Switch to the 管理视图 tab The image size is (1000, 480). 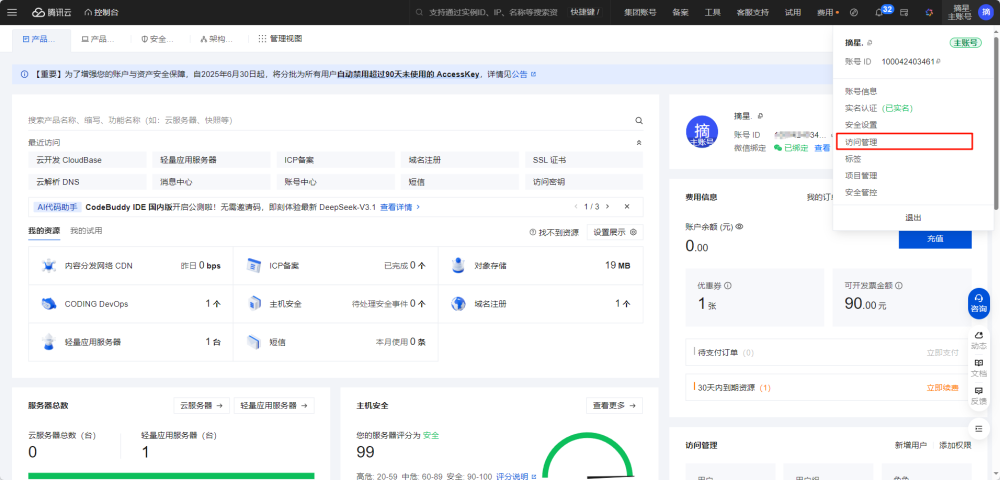tap(280, 39)
